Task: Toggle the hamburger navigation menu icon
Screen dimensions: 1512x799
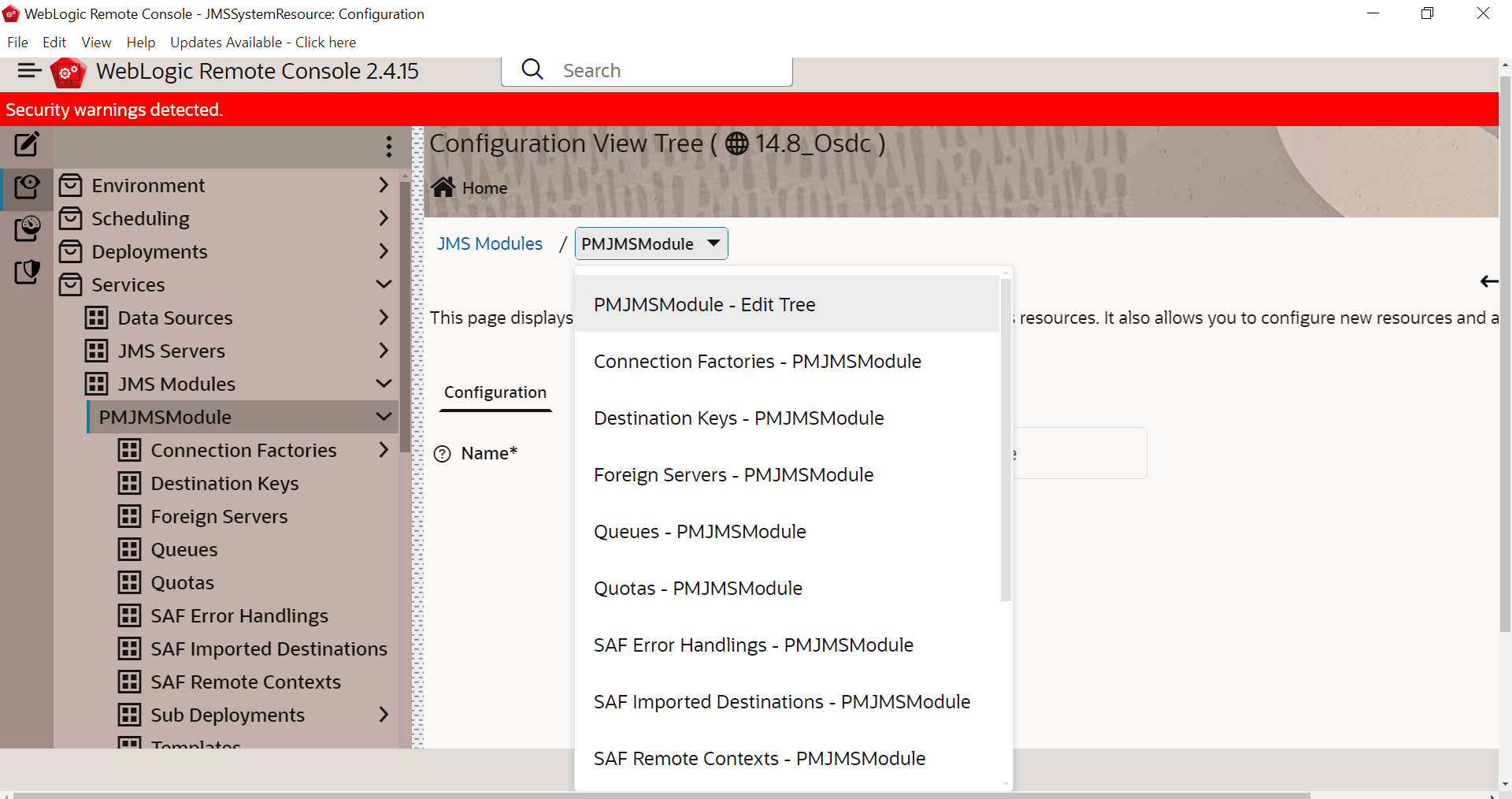Action: point(29,71)
